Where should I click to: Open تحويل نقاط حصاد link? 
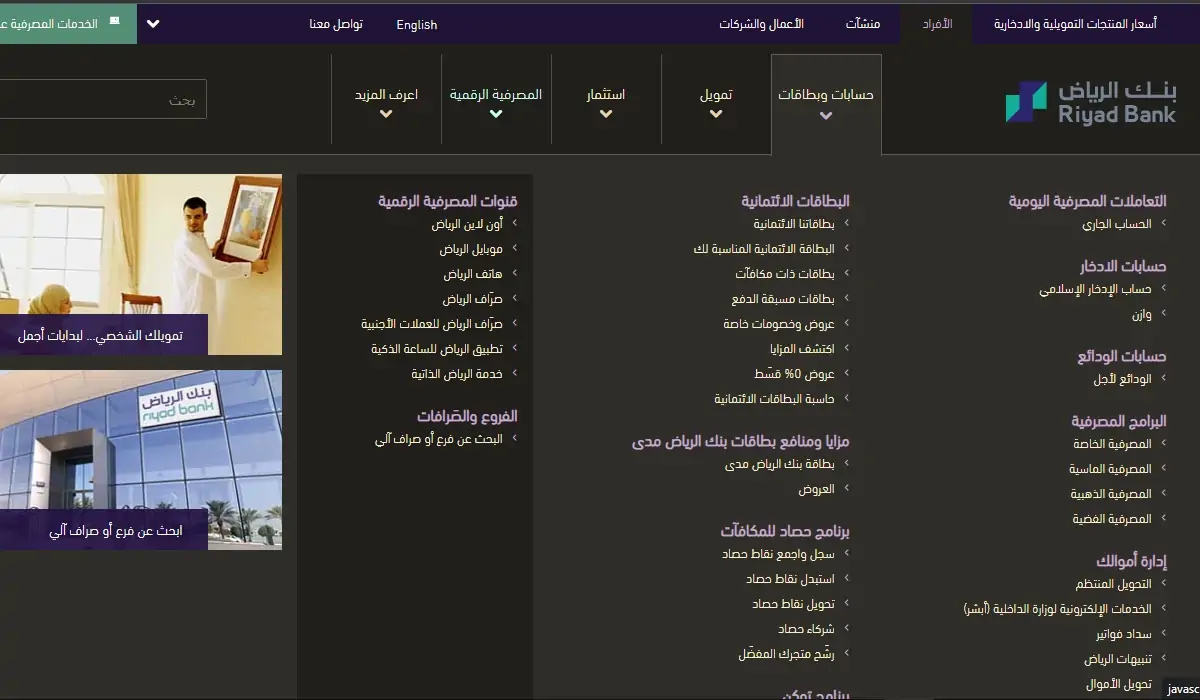(793, 604)
